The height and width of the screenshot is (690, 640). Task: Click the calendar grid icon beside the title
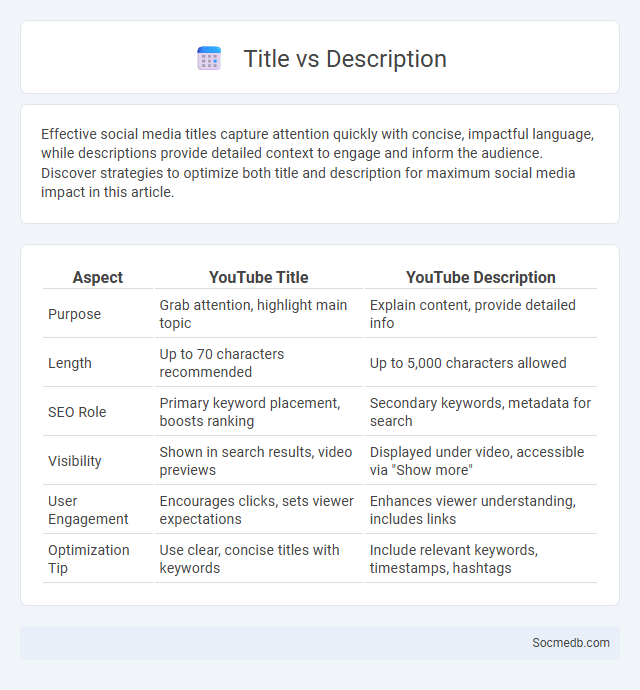pyautogui.click(x=209, y=59)
